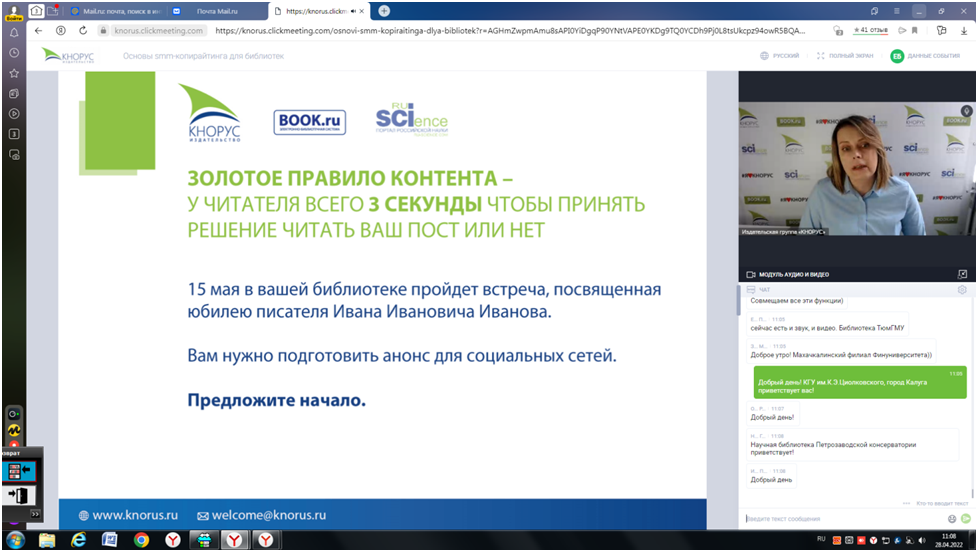This screenshot has width=978, height=552.
Task: Open Google Chrome from the taskbar
Action: click(x=141, y=540)
